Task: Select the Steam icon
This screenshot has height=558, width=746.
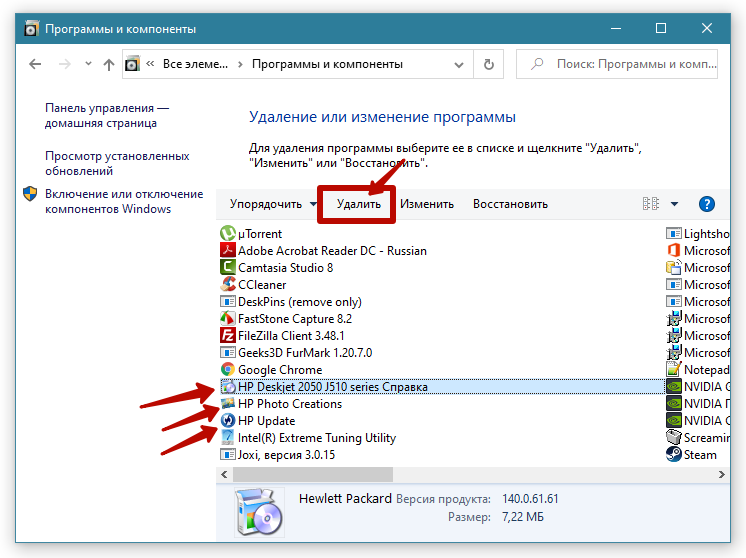Action: (674, 455)
